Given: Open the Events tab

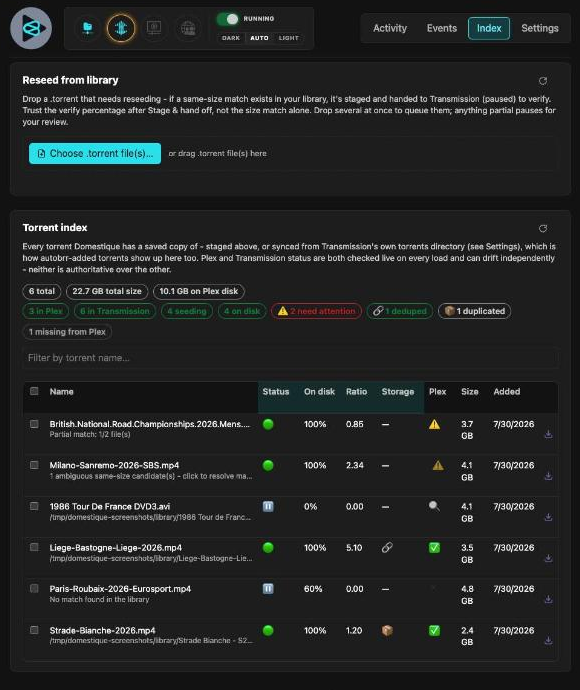Looking at the screenshot, I should [x=442, y=28].
